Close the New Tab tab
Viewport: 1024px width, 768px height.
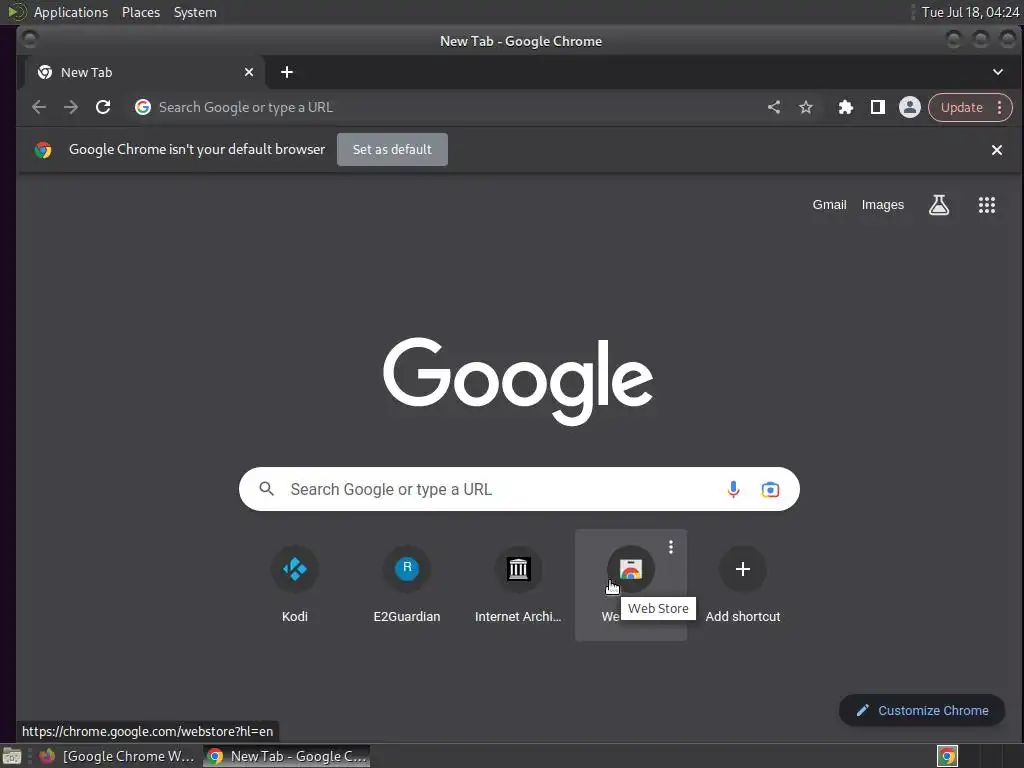coord(249,72)
